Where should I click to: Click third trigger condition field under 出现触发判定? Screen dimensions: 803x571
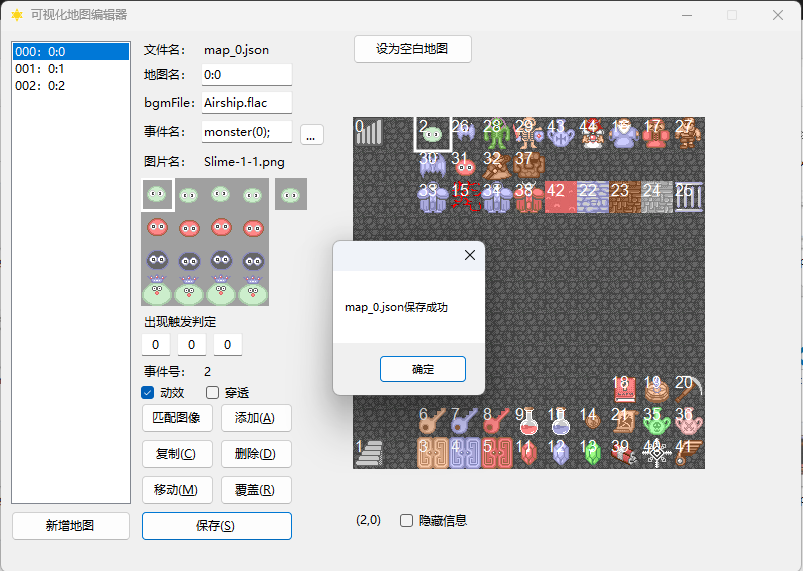[x=227, y=345]
